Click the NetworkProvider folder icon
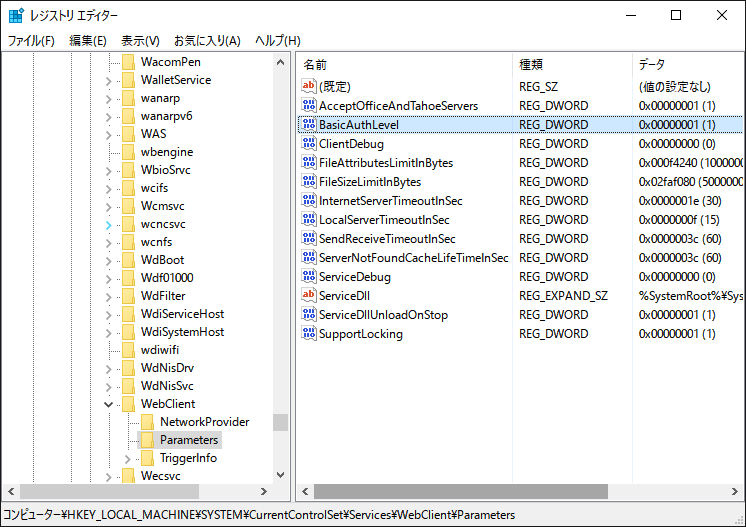Viewport: 746px width, 527px height. (x=147, y=422)
